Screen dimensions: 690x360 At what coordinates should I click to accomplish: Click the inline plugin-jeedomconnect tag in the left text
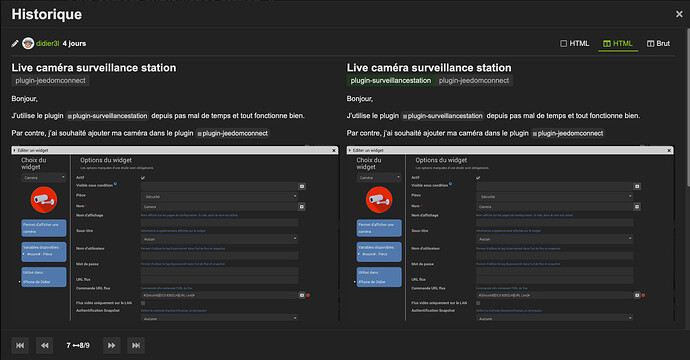pos(233,133)
